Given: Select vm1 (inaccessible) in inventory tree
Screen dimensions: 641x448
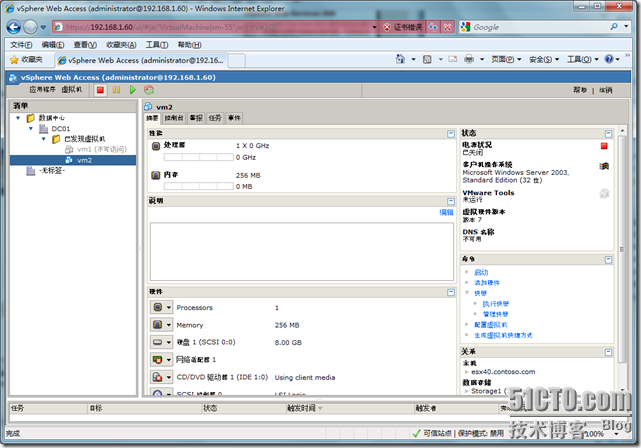Looking at the screenshot, I should 102,149.
